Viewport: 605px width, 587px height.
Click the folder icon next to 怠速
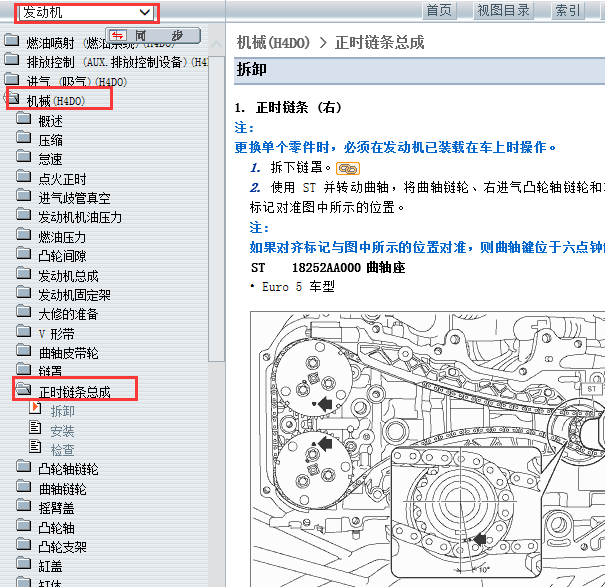click(24, 156)
